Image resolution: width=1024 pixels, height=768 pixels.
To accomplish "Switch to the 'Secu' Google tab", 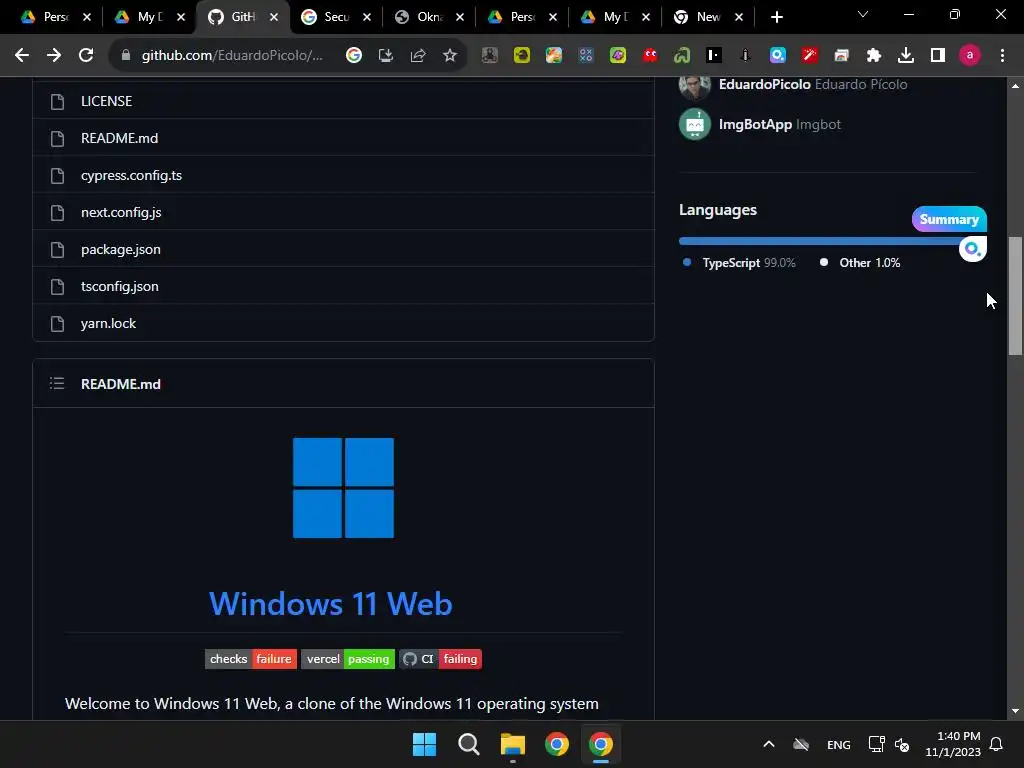I will 335,17.
